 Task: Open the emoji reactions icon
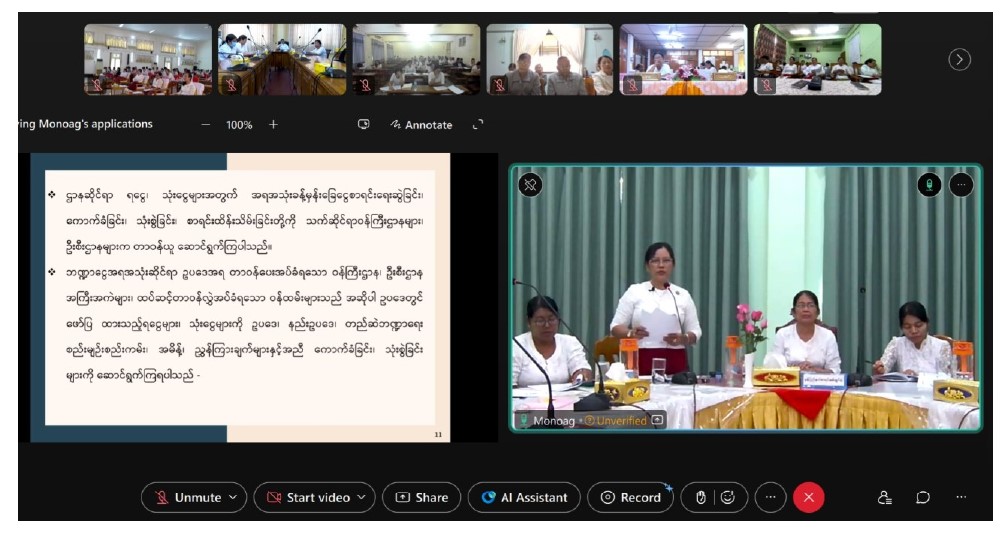728,497
